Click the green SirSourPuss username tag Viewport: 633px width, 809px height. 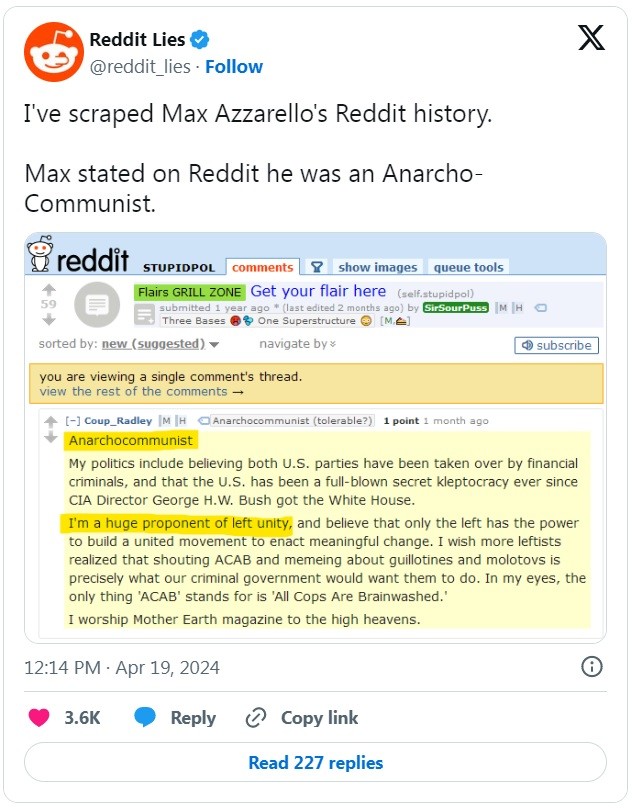tap(456, 308)
